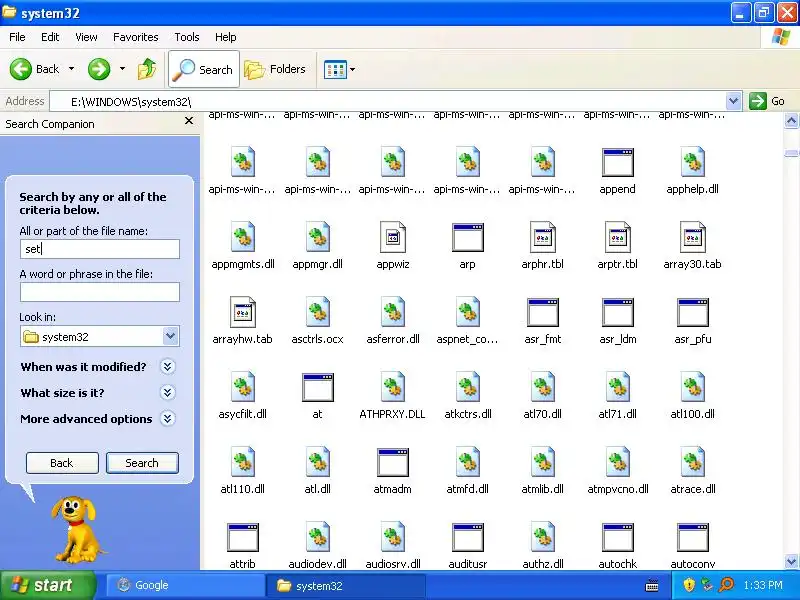800x600 pixels.
Task: Select the arp program icon
Action: click(467, 246)
